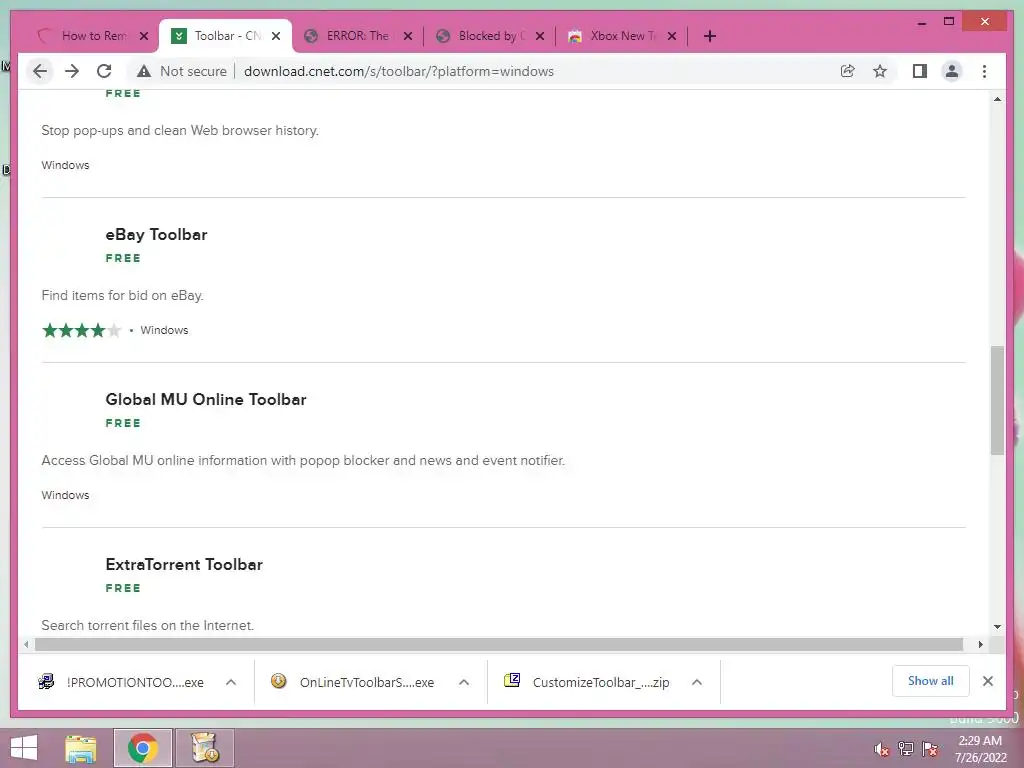Close the Blocked by tab

point(540,36)
